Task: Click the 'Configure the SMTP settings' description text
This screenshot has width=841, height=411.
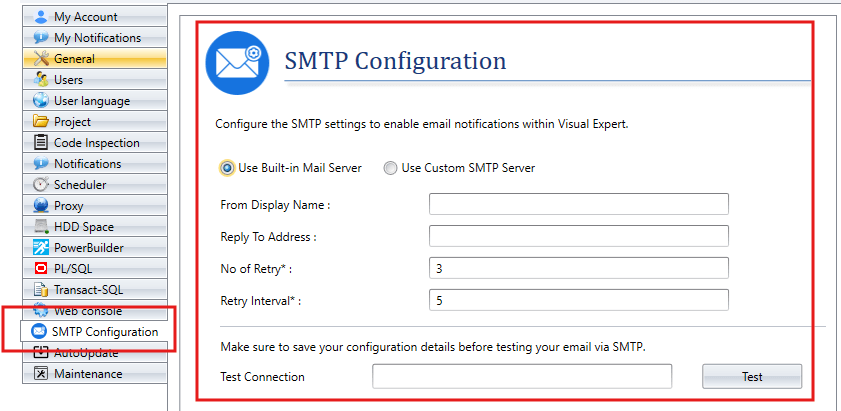Action: 422,124
